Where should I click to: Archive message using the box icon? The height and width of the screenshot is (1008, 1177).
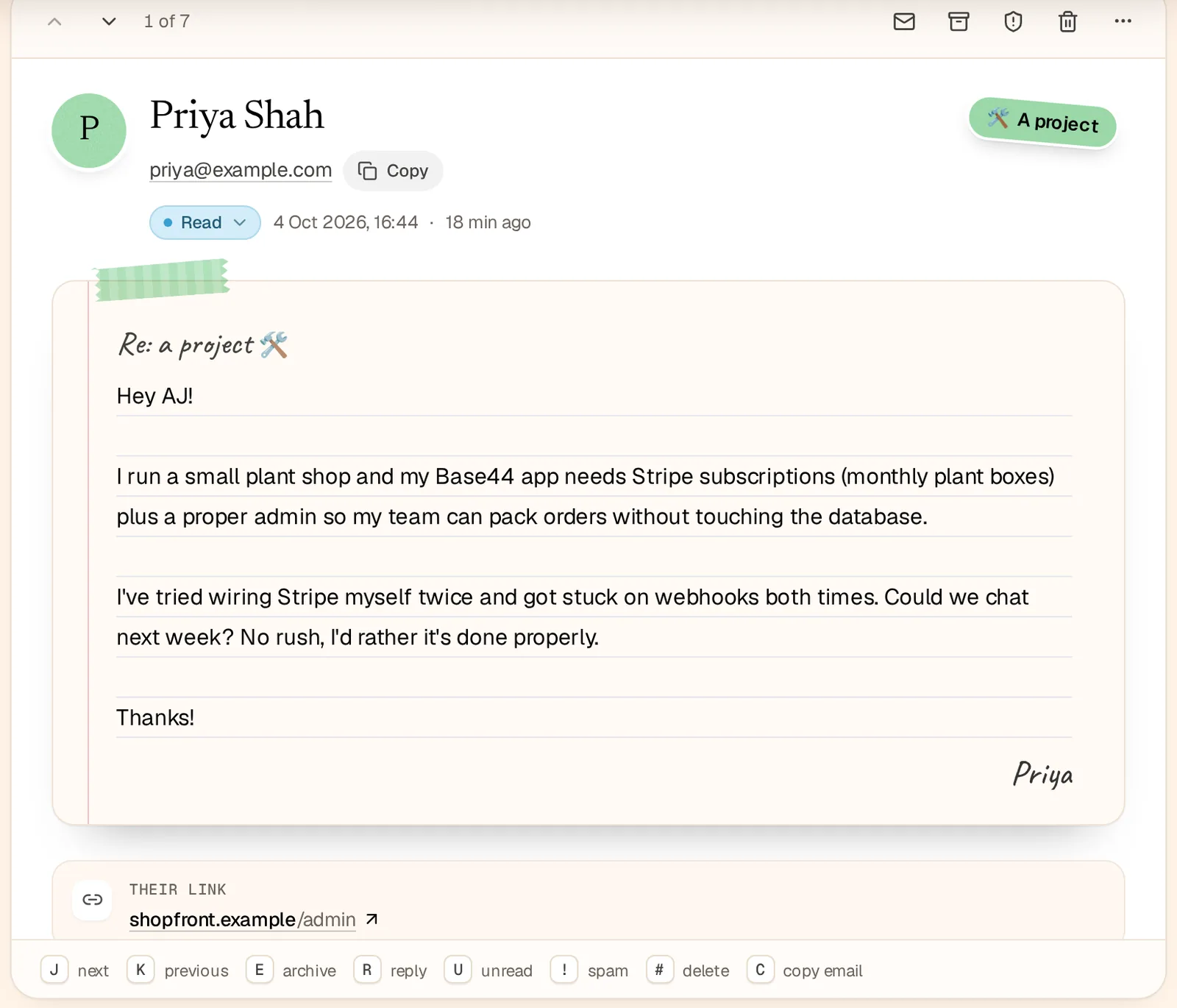pyautogui.click(x=959, y=21)
